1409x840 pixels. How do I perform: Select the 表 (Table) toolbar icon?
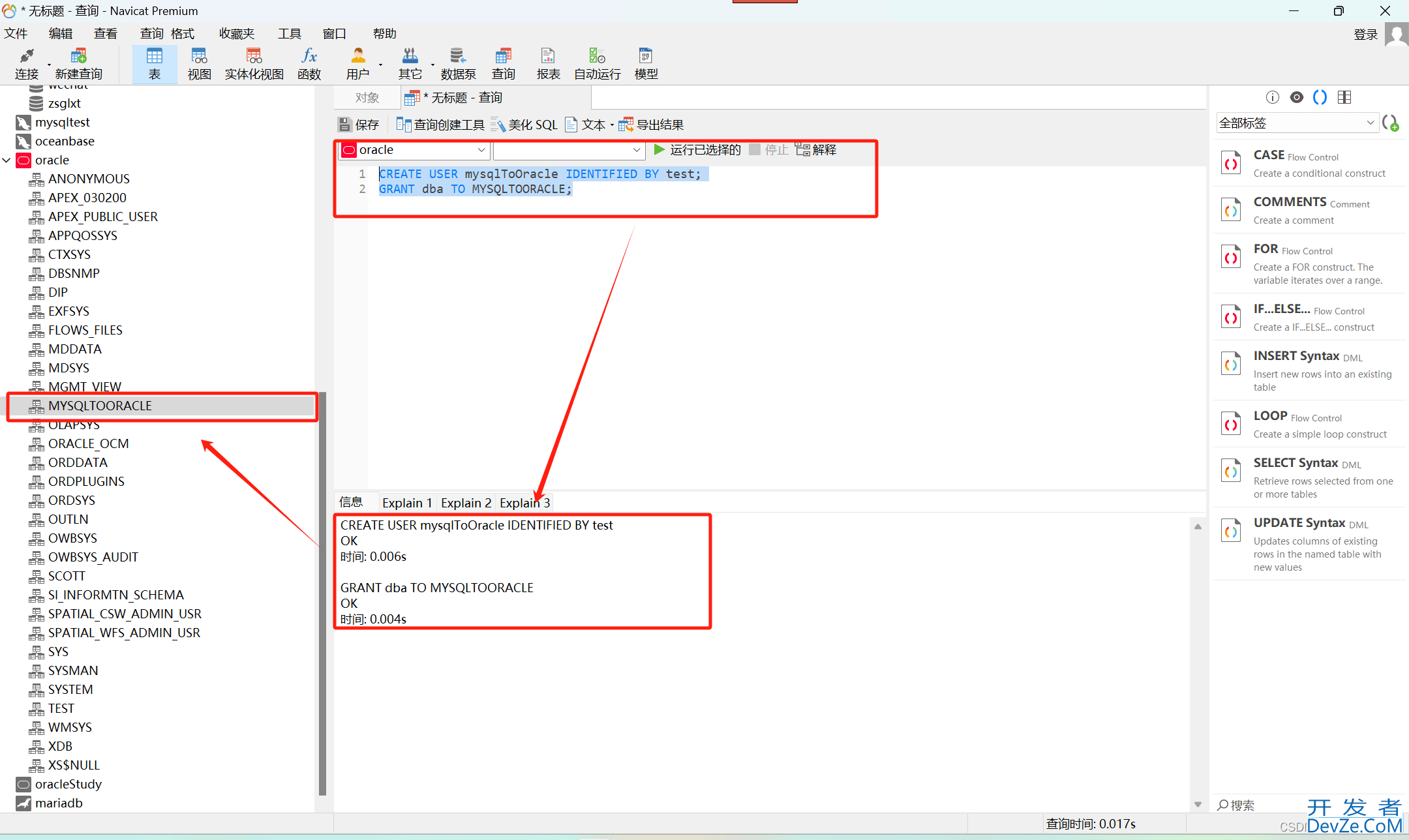point(155,64)
